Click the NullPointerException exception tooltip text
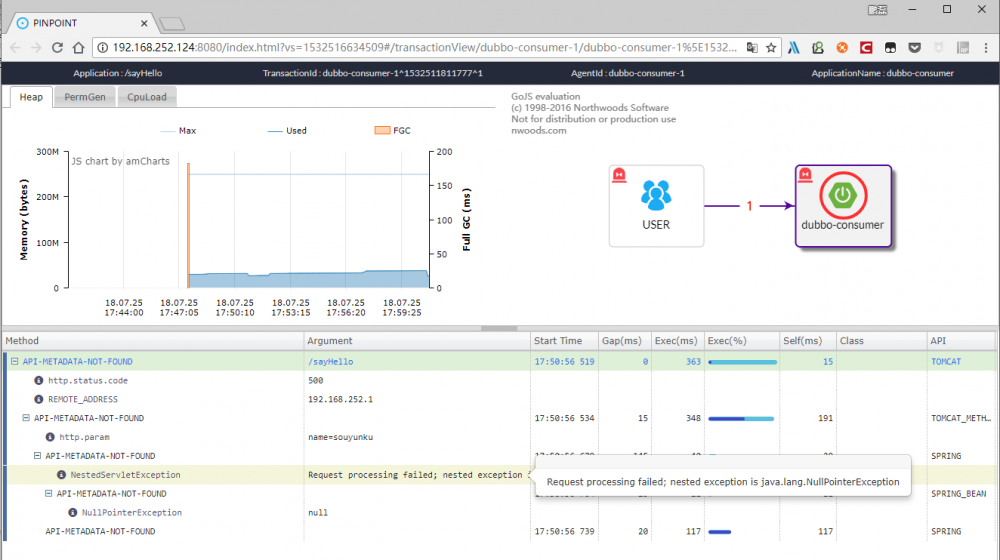This screenshot has height=560, width=1000. [x=723, y=482]
